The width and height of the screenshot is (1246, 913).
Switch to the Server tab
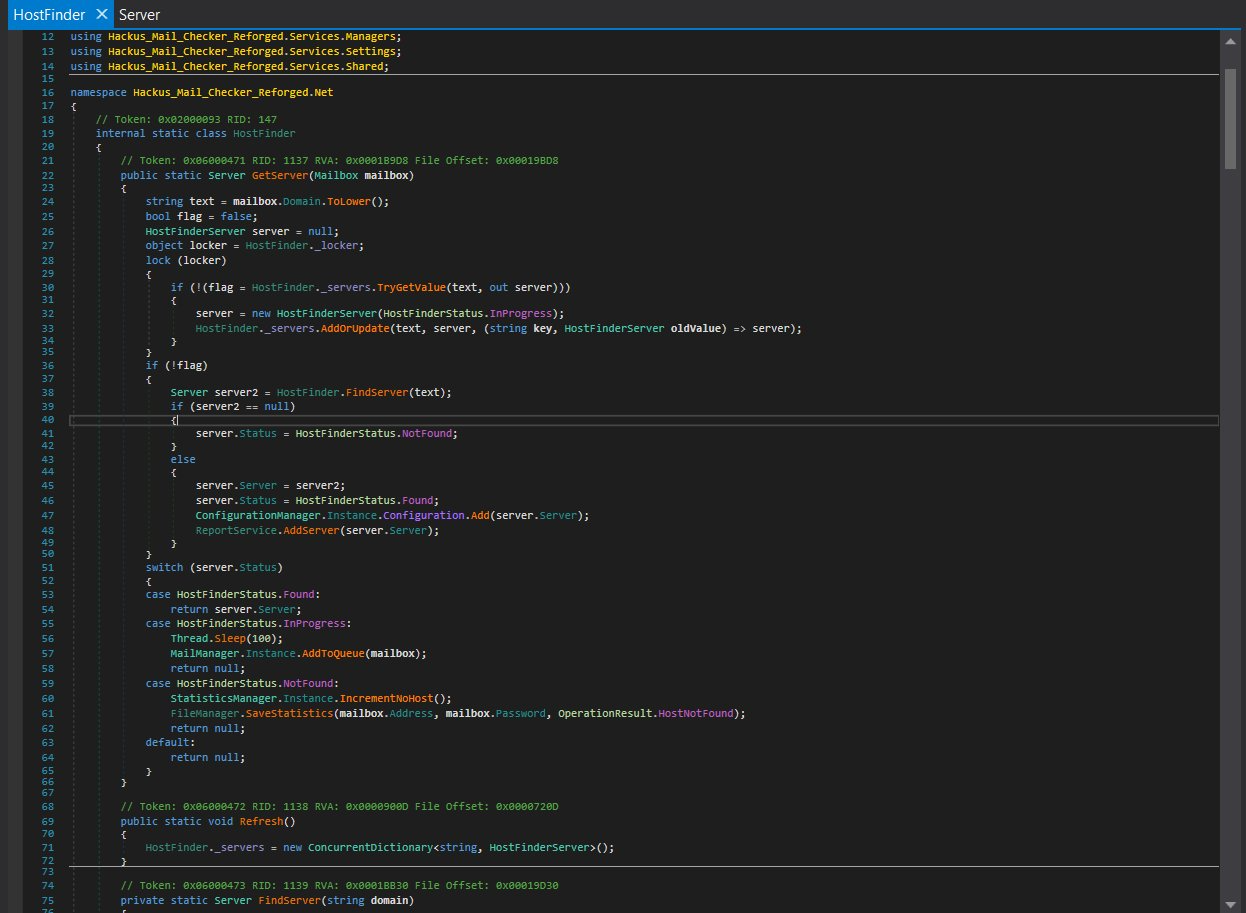139,15
